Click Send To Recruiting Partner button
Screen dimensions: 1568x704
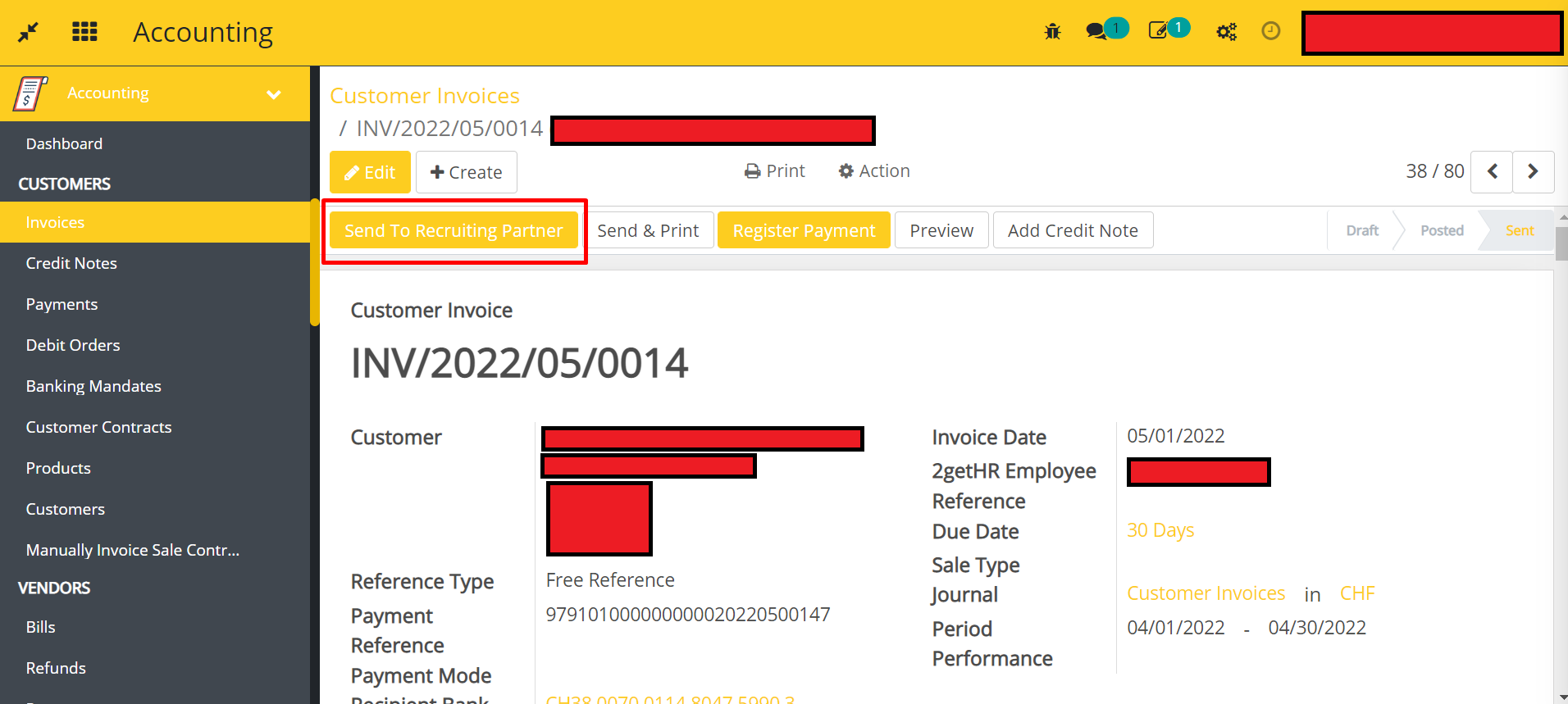454,230
